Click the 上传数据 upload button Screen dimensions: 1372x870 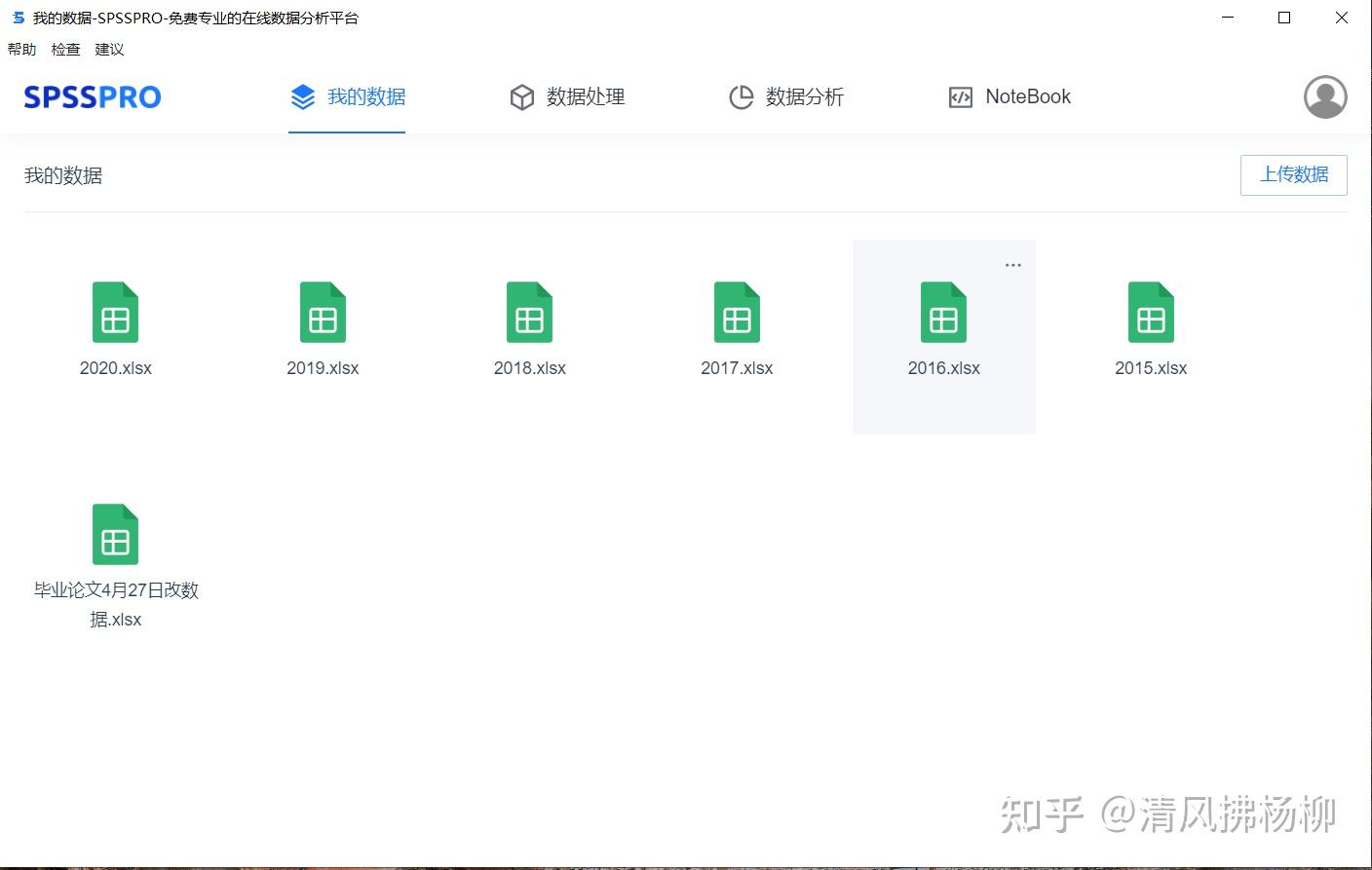(1293, 174)
